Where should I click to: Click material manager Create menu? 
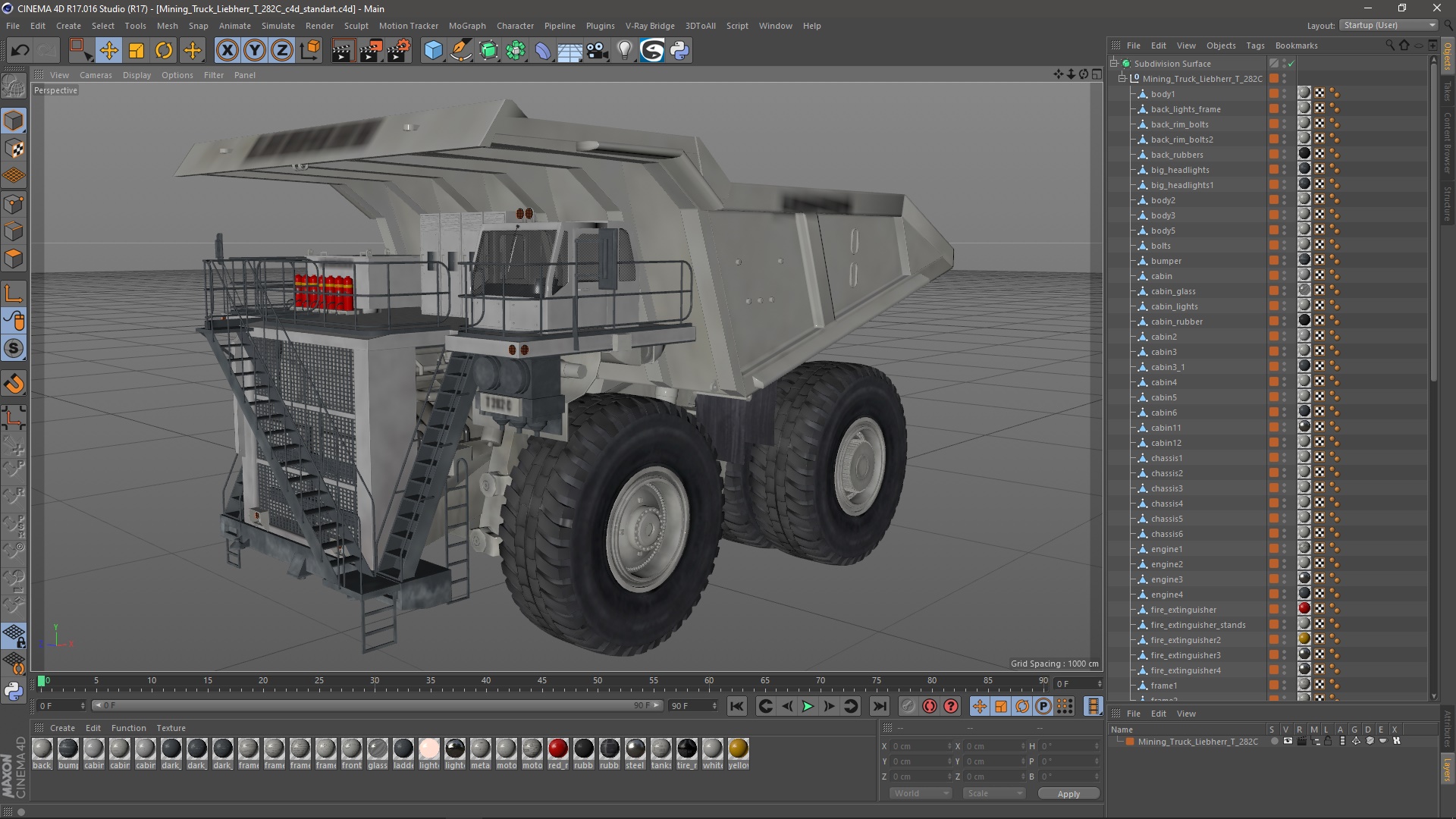pyautogui.click(x=62, y=728)
